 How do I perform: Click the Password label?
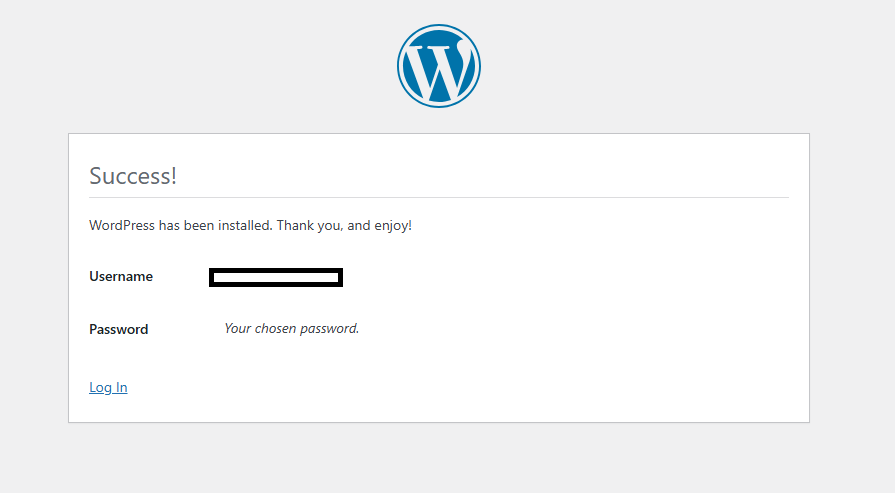[118, 329]
